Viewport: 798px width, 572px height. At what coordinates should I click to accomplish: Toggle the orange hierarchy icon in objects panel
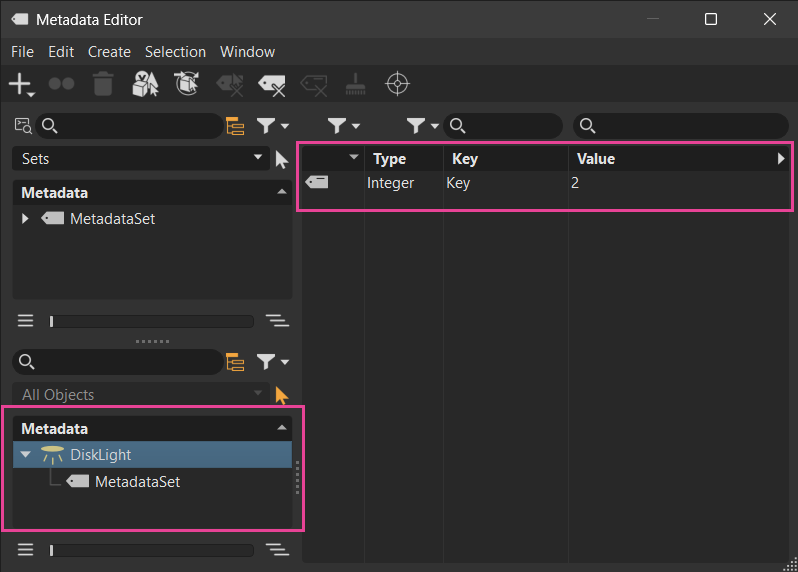[235, 362]
